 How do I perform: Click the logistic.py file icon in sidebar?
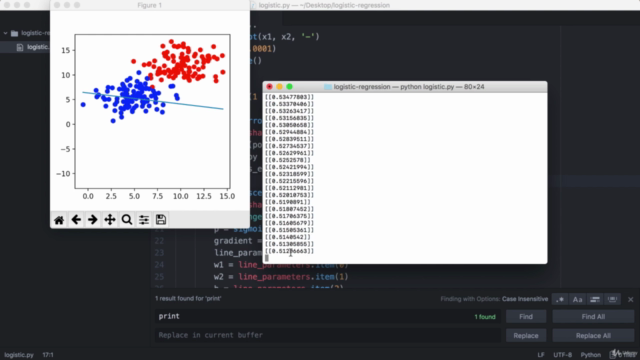[x=20, y=47]
